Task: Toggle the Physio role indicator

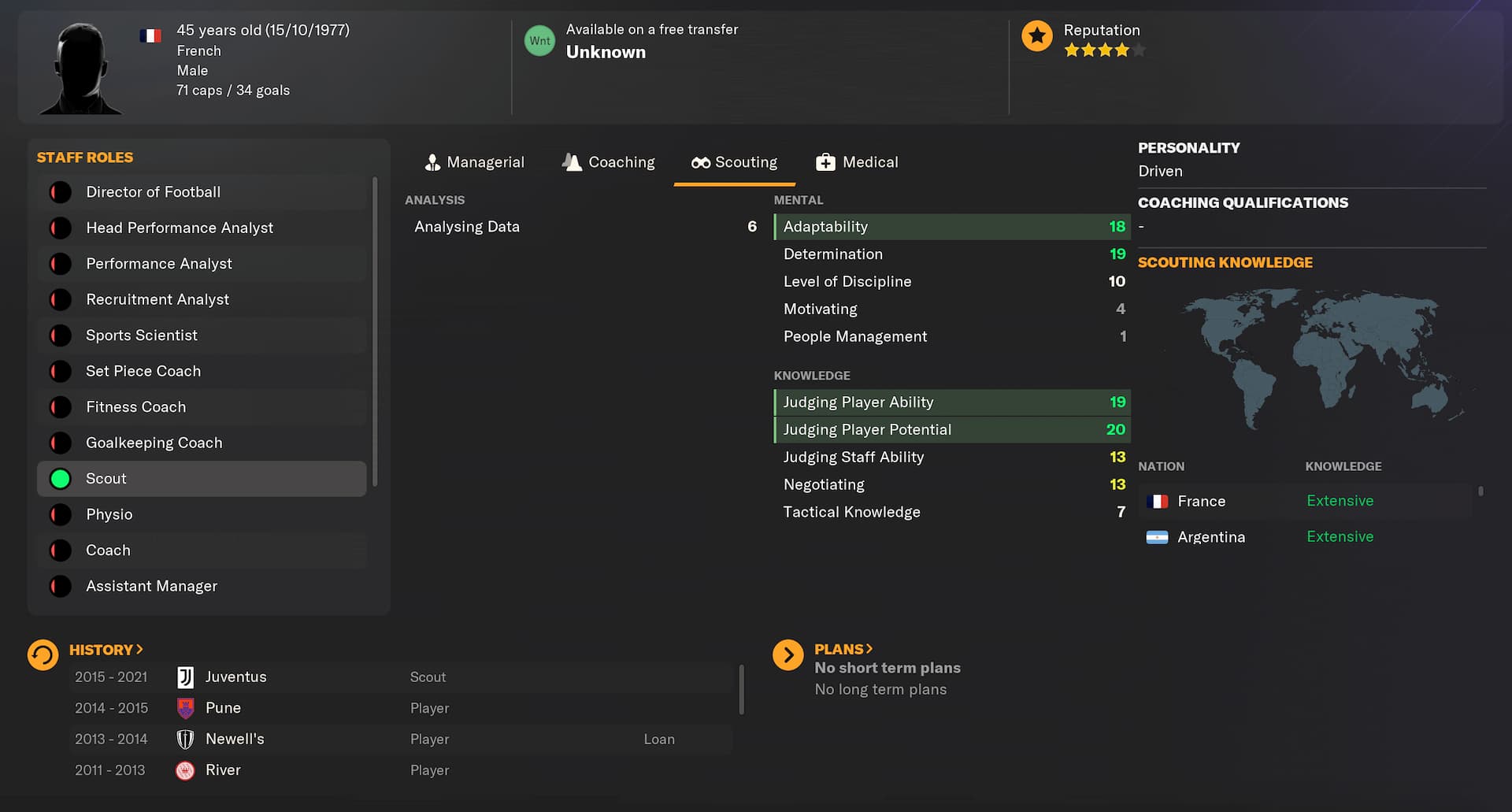Action: coord(61,514)
